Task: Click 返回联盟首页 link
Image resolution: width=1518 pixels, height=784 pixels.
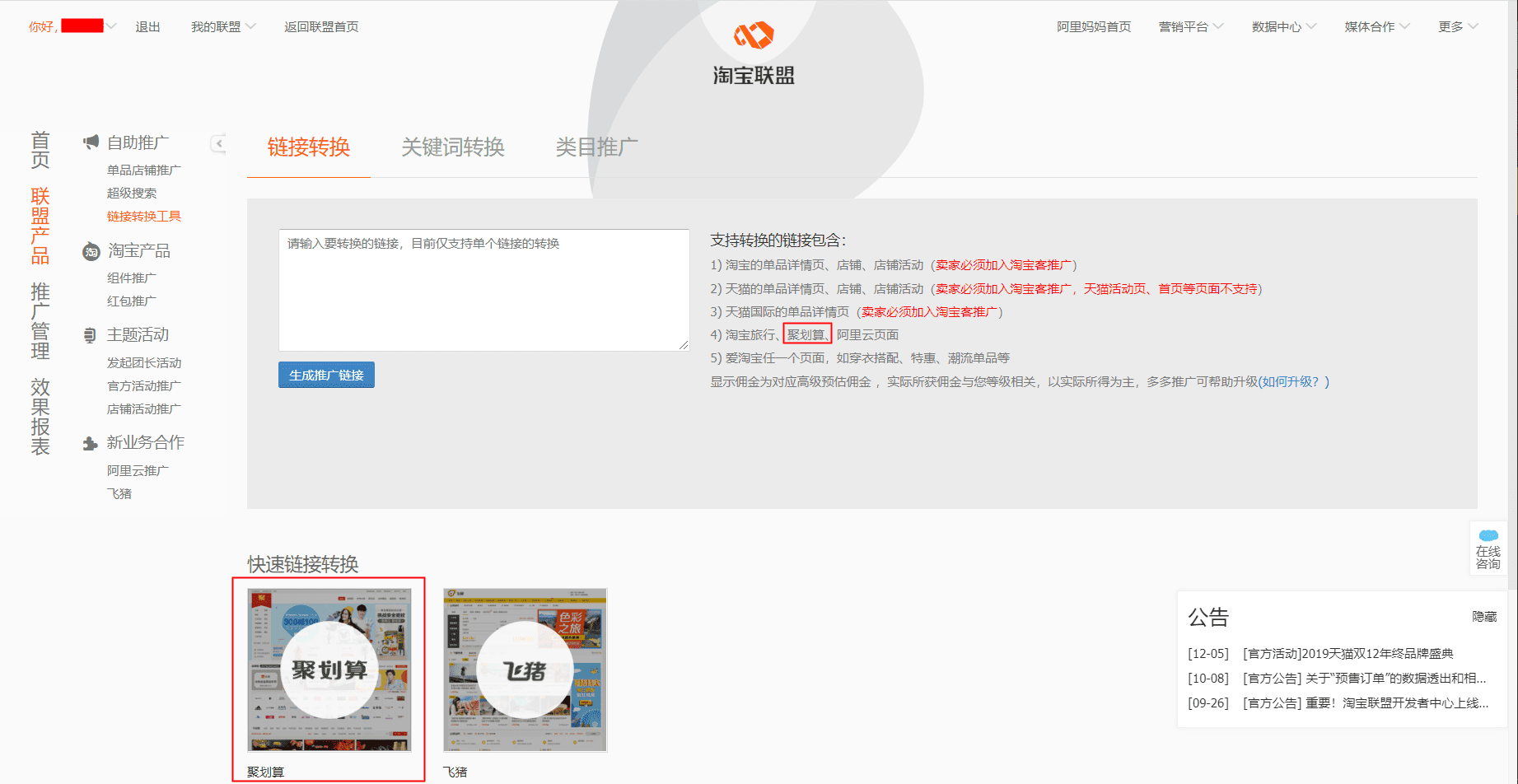Action: point(321,27)
